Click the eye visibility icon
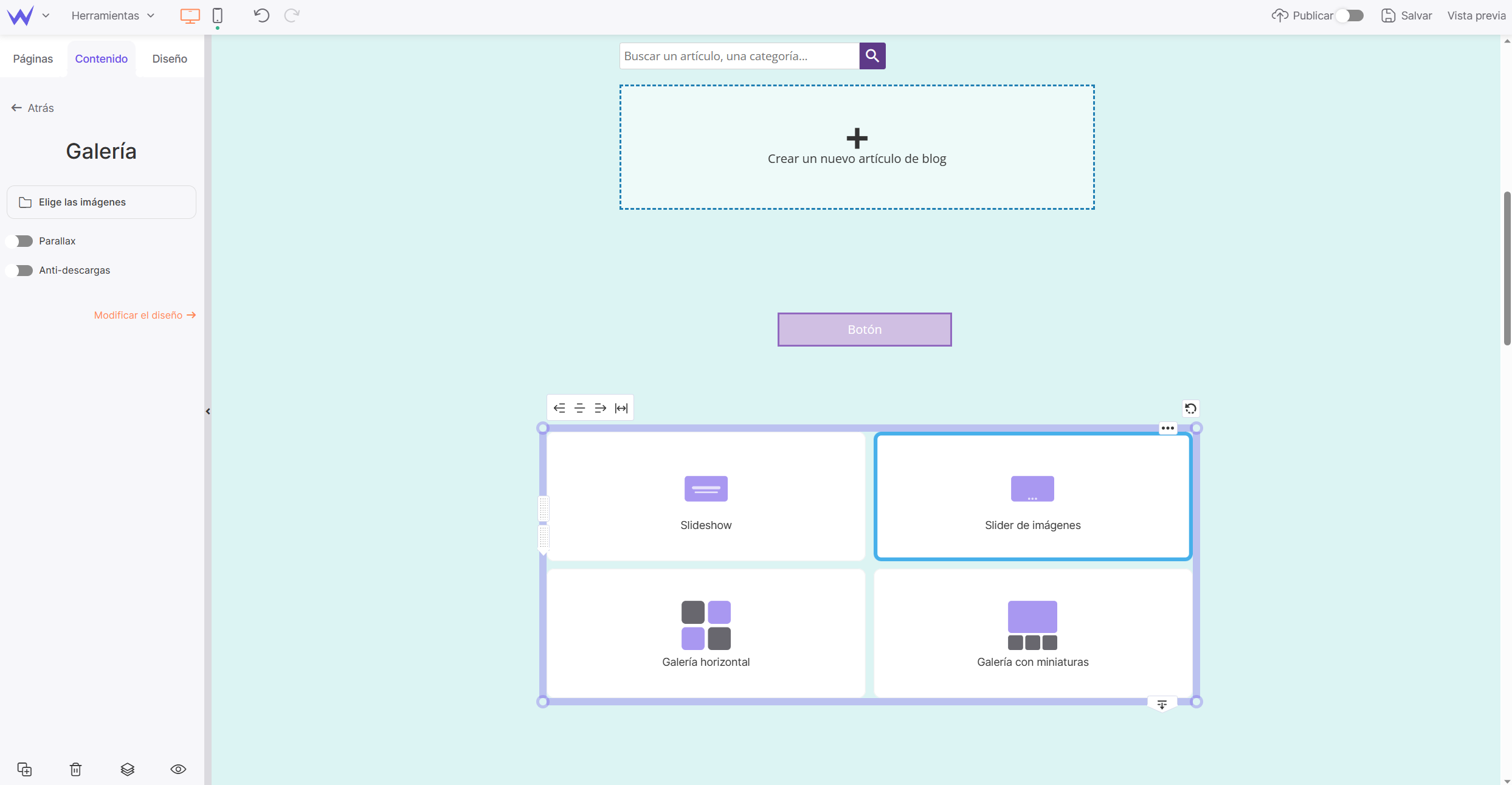This screenshot has height=785, width=1512. click(178, 769)
